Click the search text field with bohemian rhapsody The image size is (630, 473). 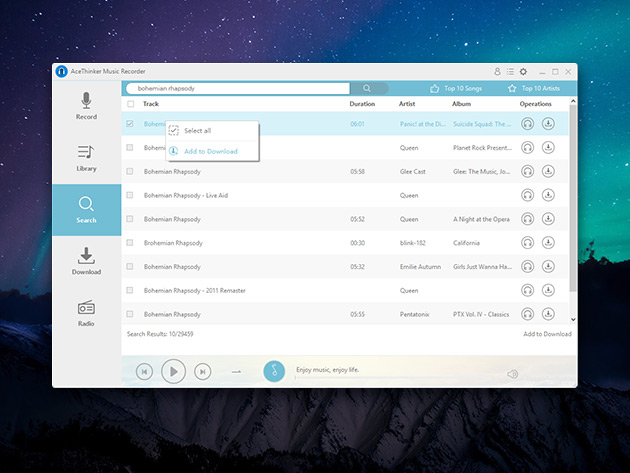click(x=238, y=88)
